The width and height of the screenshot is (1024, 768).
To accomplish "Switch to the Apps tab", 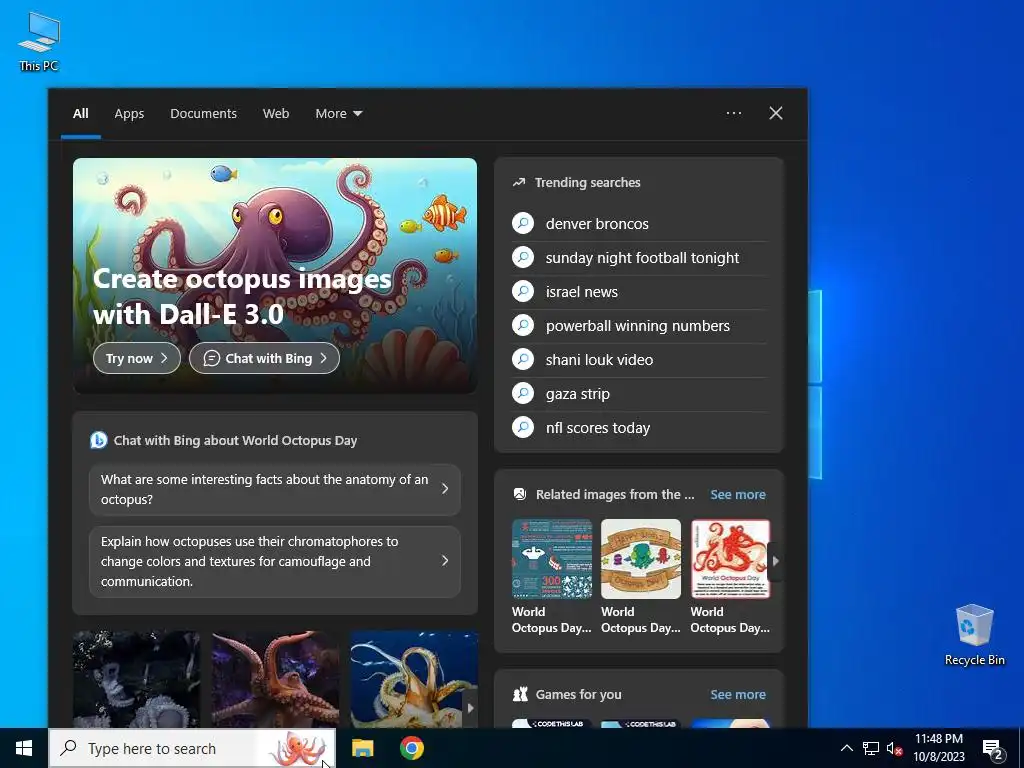I will click(x=129, y=114).
